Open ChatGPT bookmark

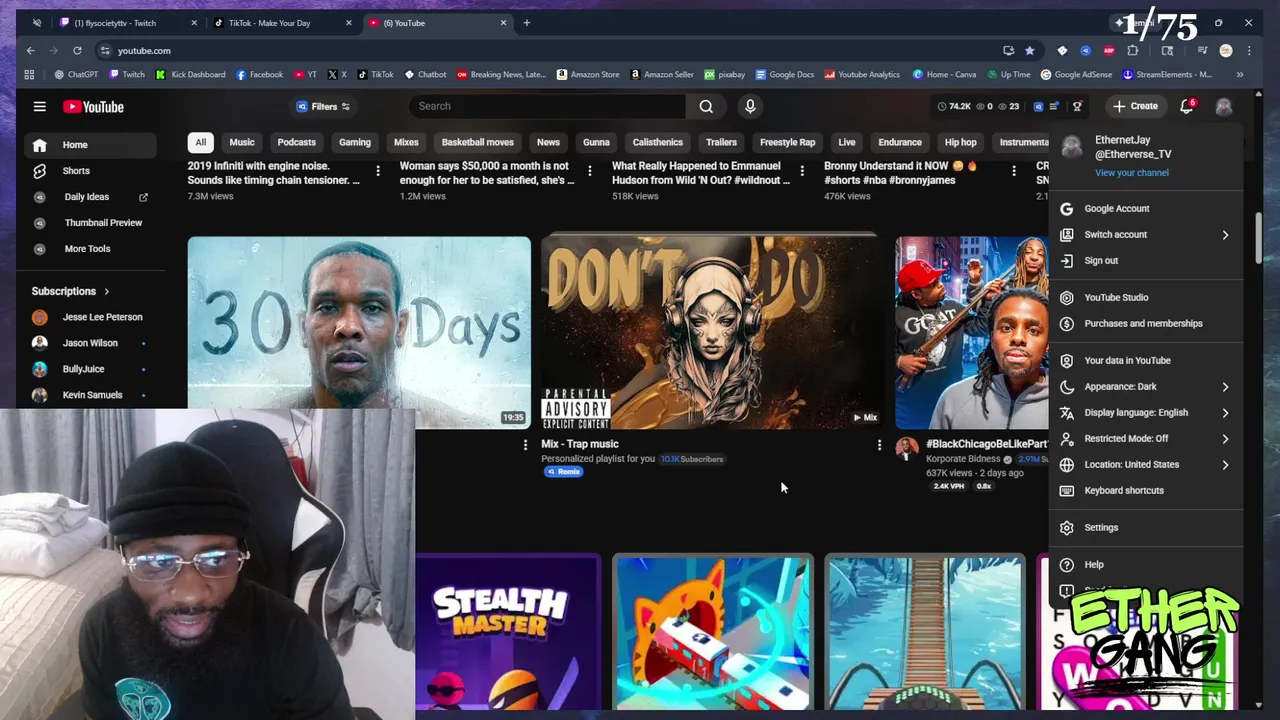click(76, 74)
